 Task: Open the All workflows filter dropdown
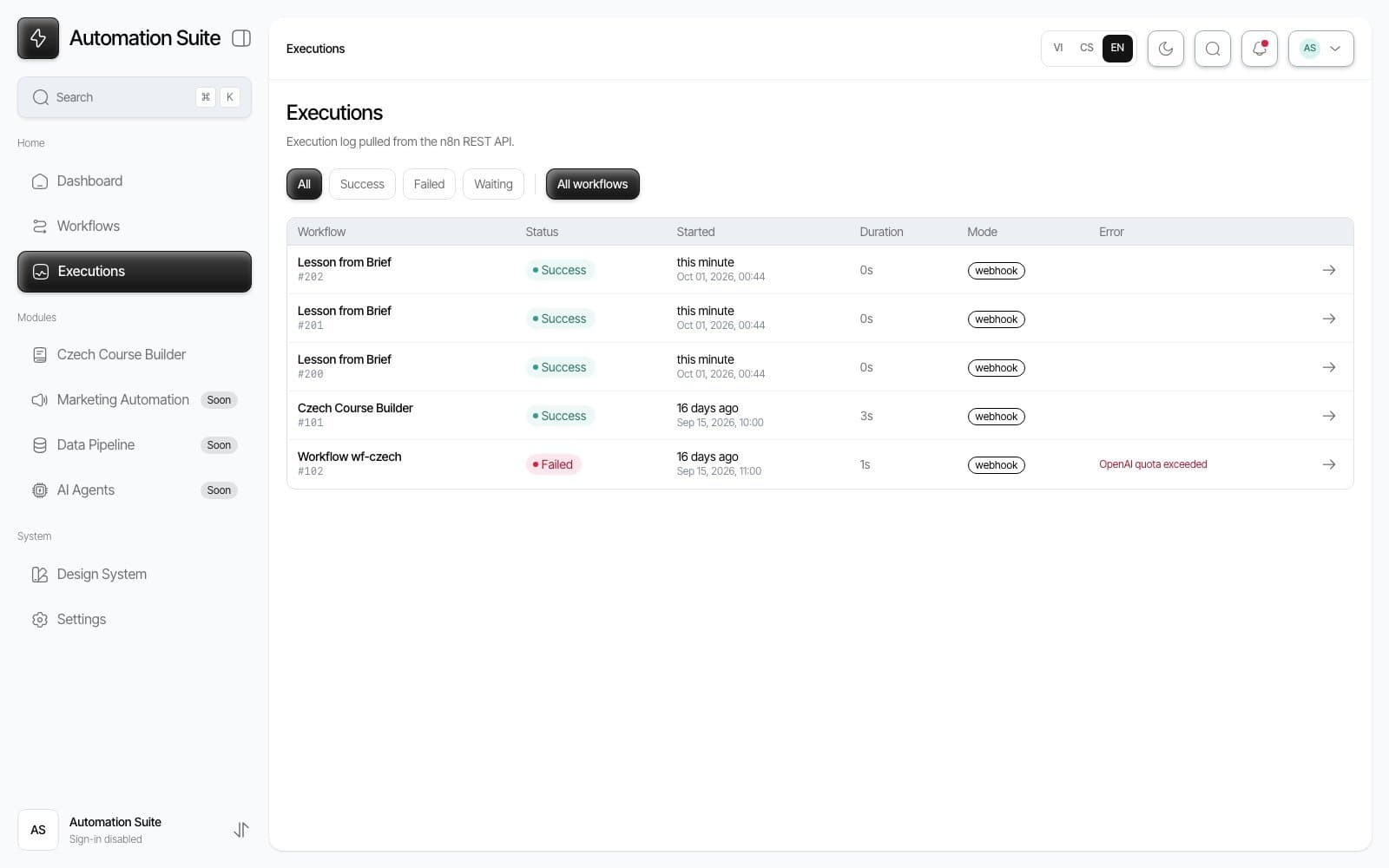[x=592, y=184]
